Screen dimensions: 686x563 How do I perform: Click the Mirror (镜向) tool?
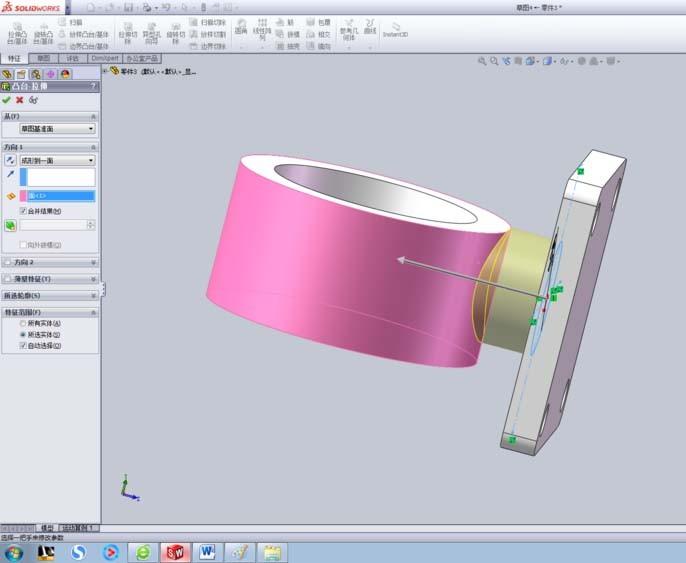[x=318, y=46]
